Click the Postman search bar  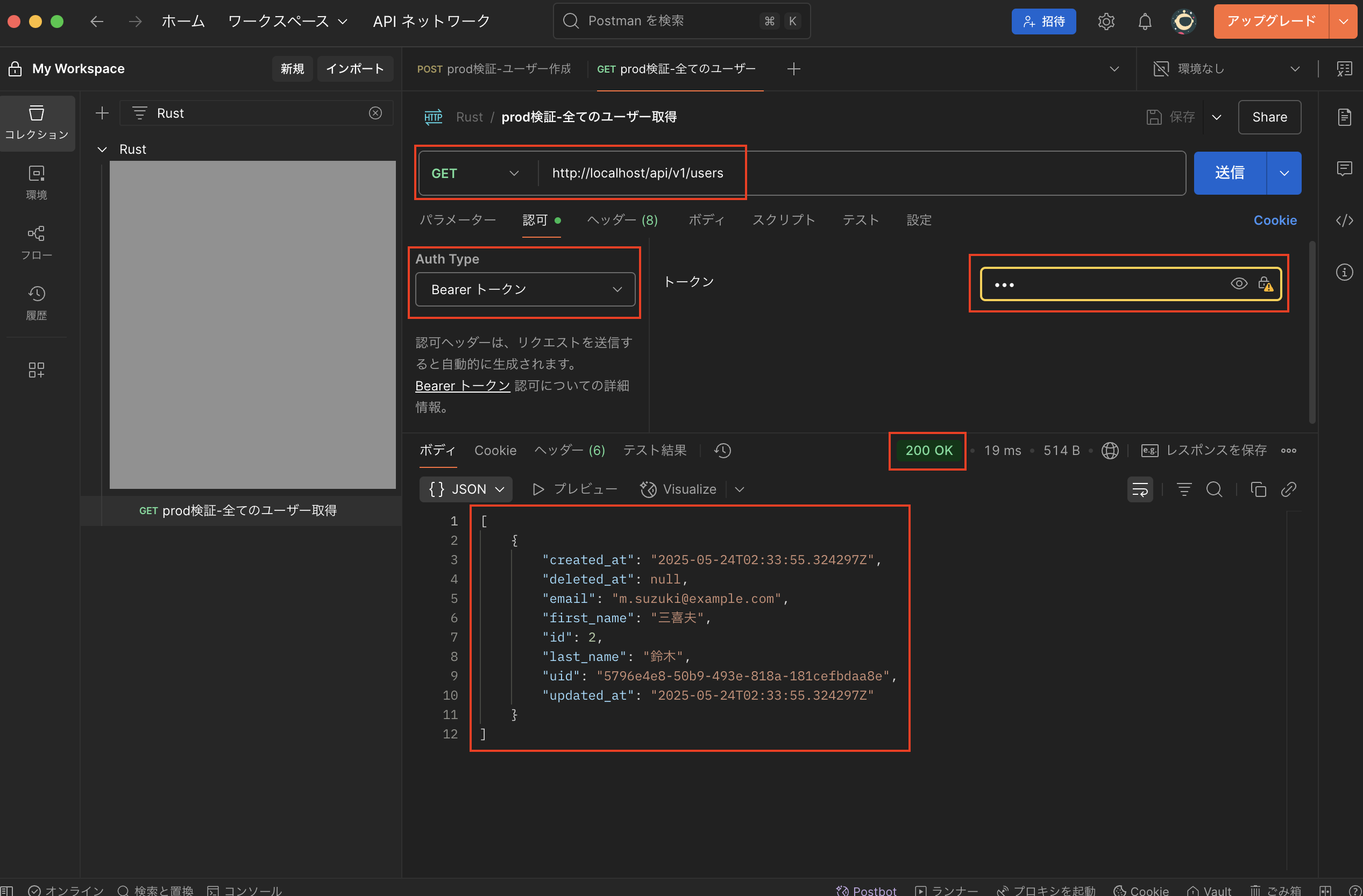point(681,21)
